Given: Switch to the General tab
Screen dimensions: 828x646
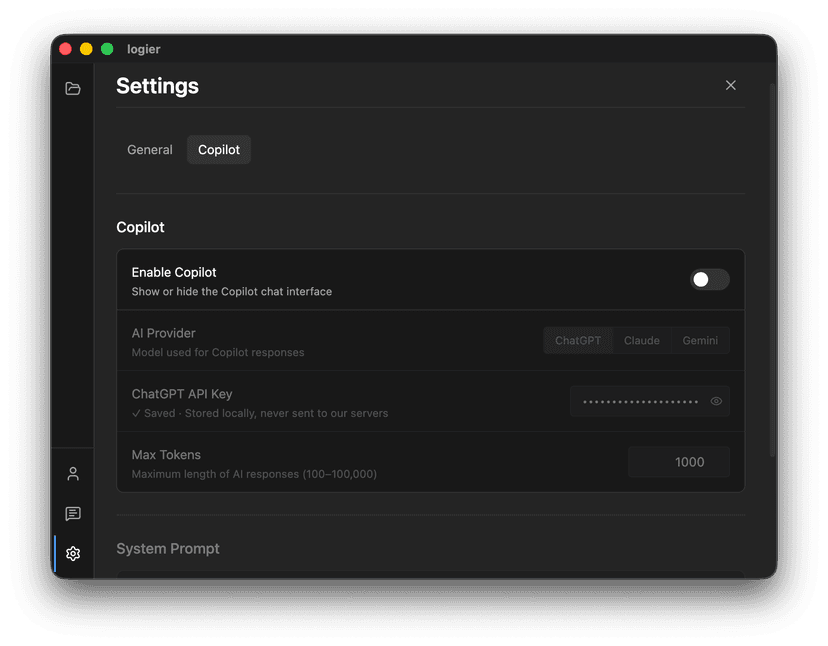Looking at the screenshot, I should click(149, 149).
